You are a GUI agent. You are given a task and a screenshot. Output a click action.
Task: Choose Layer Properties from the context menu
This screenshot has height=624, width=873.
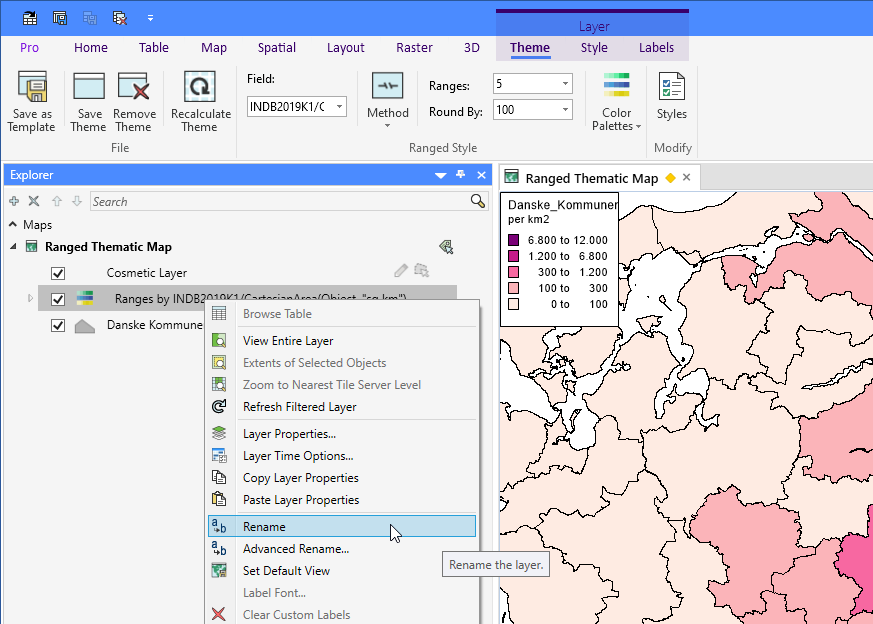(287, 433)
